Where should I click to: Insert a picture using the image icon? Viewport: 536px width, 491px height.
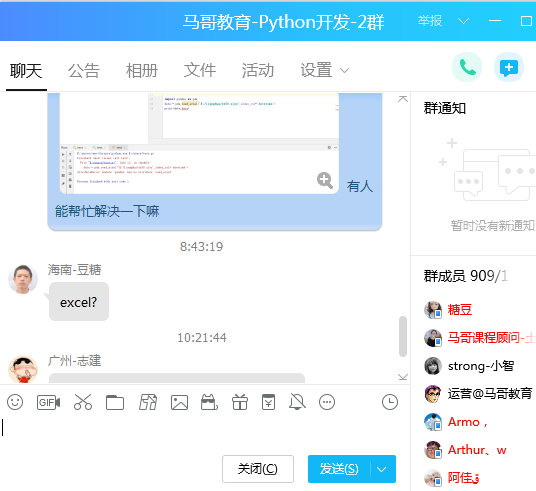point(179,402)
